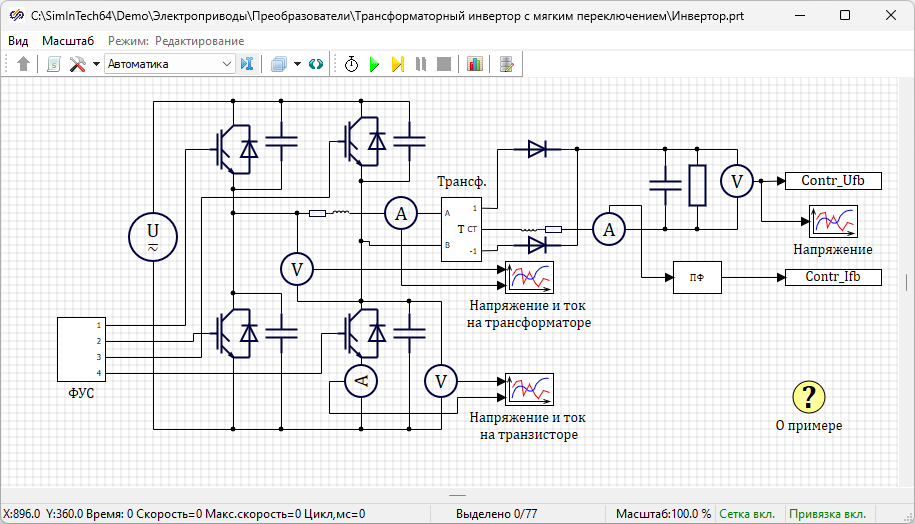This screenshot has width=915, height=524.
Task: Open the 'Масштаб' menu
Action: (x=68, y=41)
